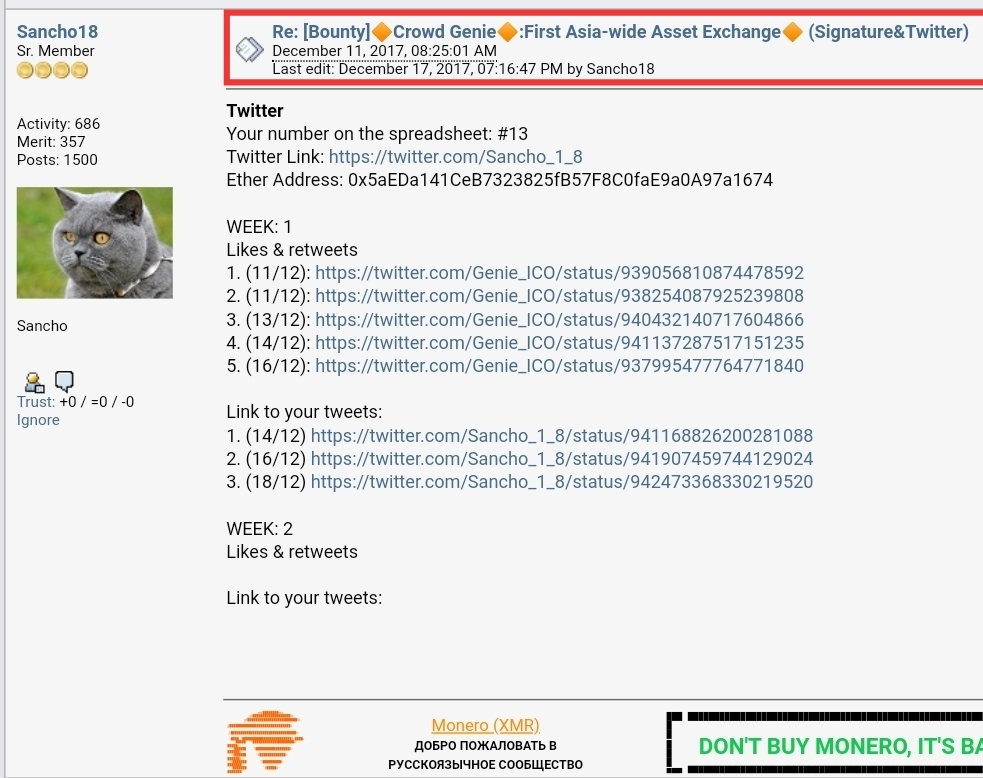Click the personal message speech bubble icon
This screenshot has height=778, width=983.
65,380
